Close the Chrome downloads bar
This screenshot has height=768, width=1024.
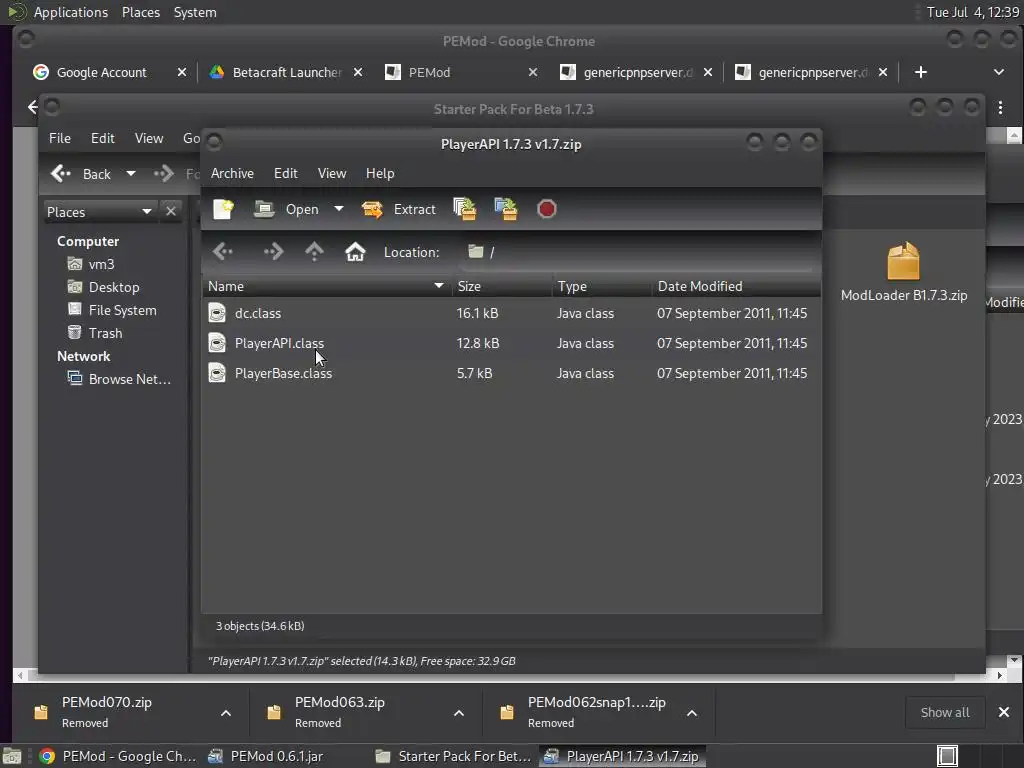pos(1004,712)
